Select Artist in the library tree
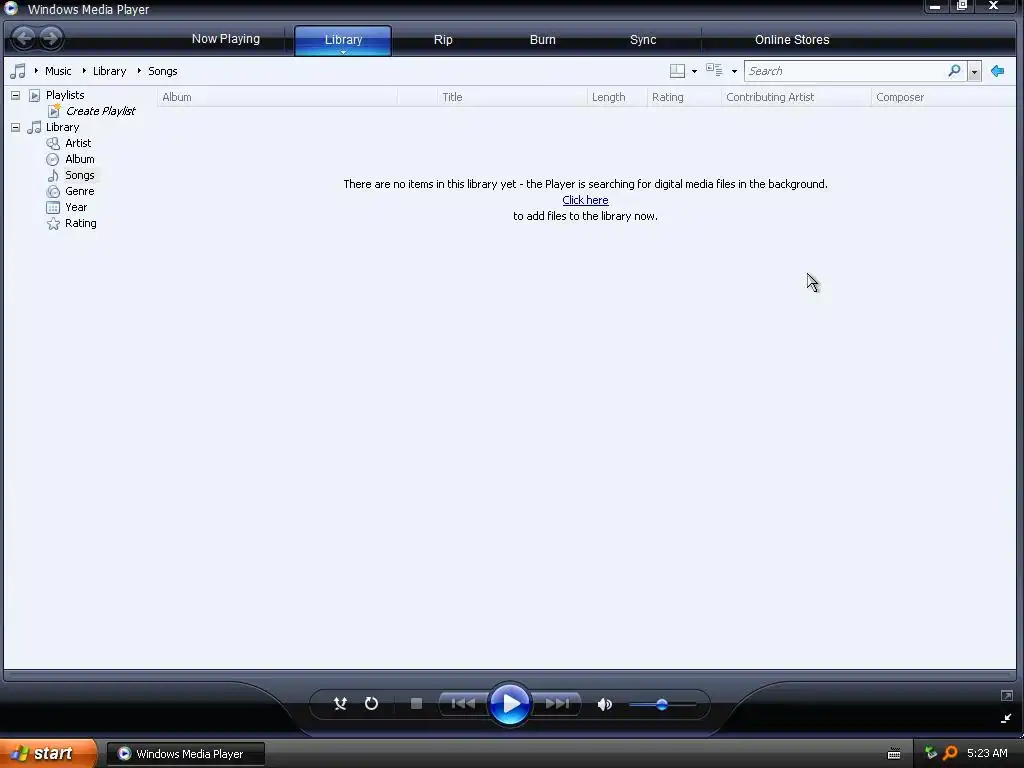Viewport: 1024px width, 768px height. [x=78, y=143]
